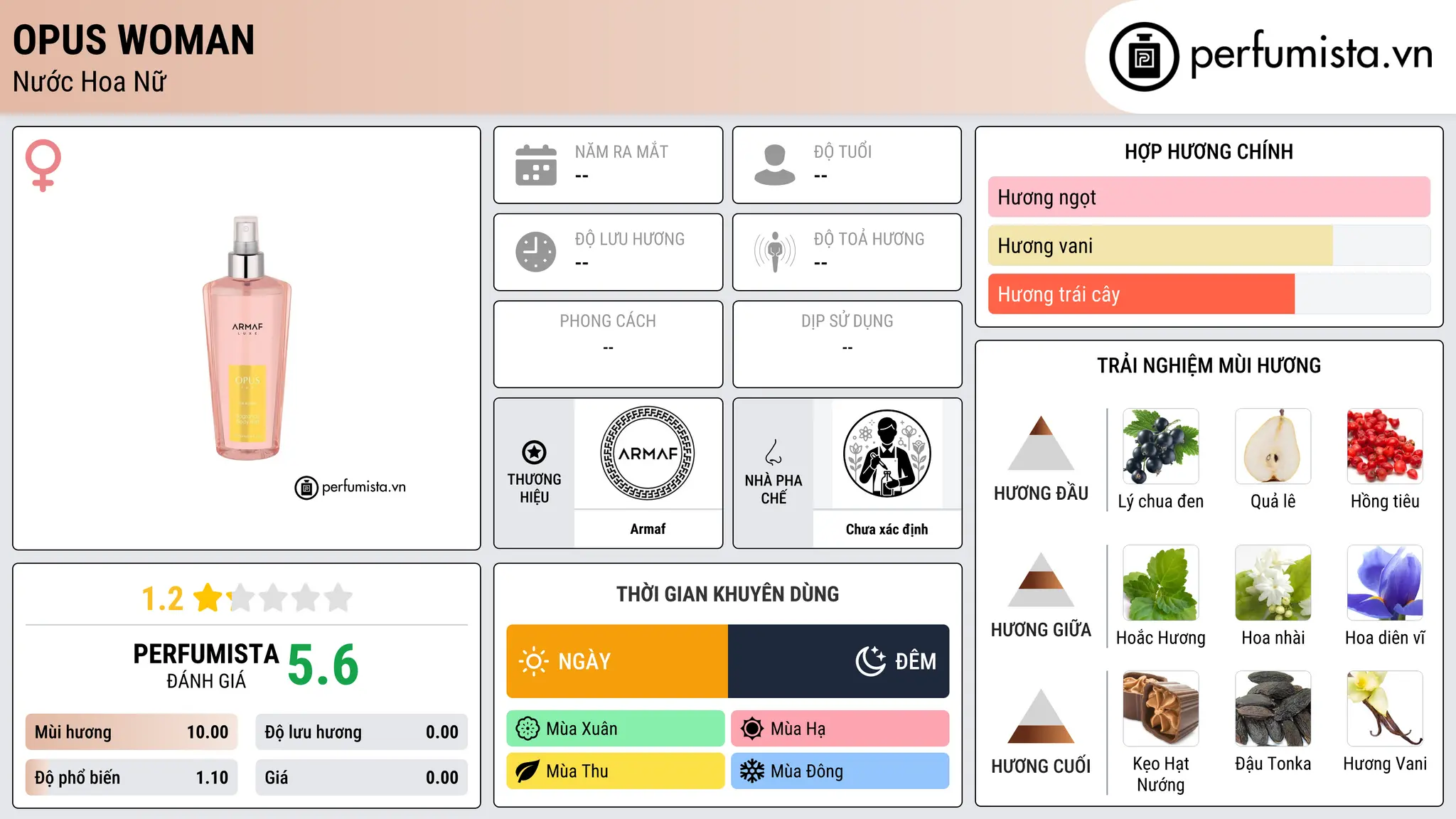Choose the Mùa Xuân season tag
The width and height of the screenshot is (1456, 819).
[x=616, y=729]
